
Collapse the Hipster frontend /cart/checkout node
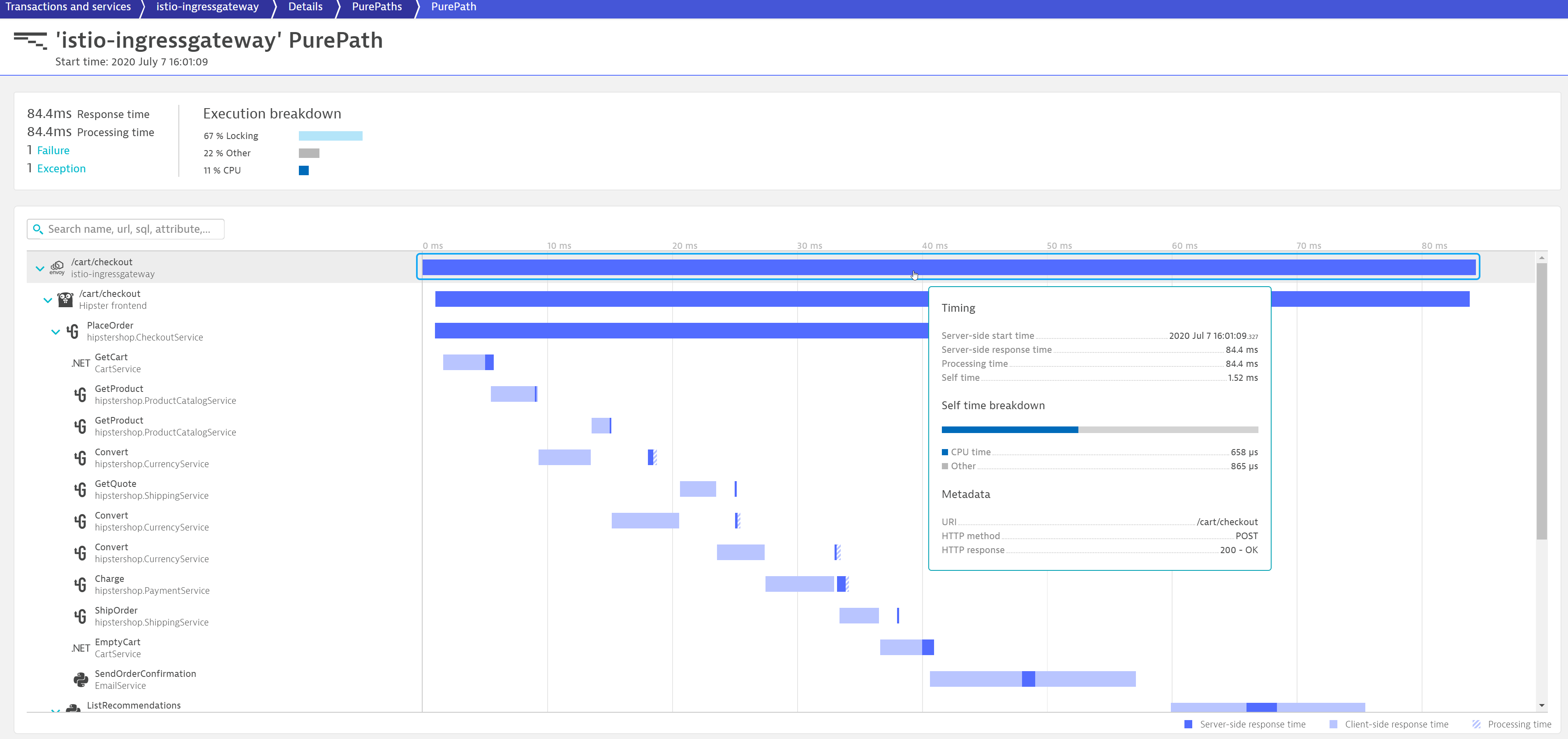(47, 299)
